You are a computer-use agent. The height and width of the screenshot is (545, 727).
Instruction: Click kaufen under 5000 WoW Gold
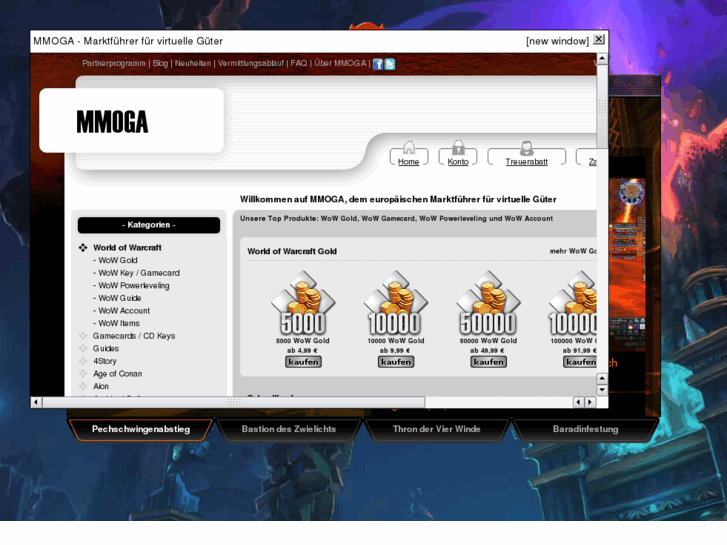pyautogui.click(x=303, y=362)
